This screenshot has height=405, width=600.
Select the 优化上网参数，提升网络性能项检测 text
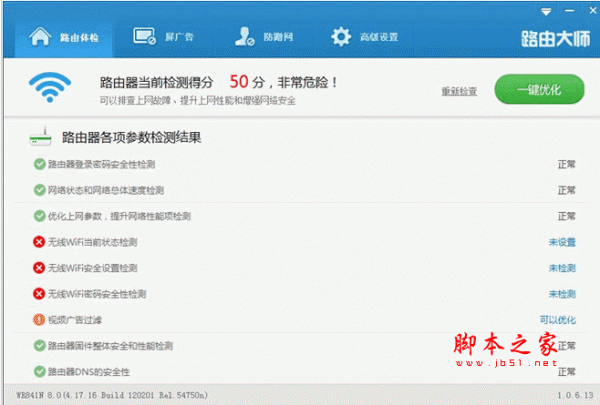tap(119, 216)
